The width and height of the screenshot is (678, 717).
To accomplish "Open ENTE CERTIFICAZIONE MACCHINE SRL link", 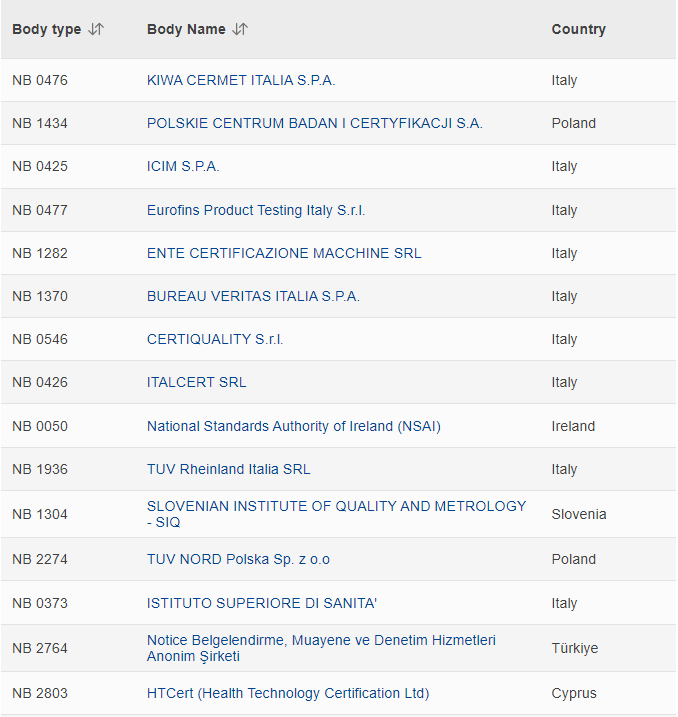I will click(x=284, y=253).
